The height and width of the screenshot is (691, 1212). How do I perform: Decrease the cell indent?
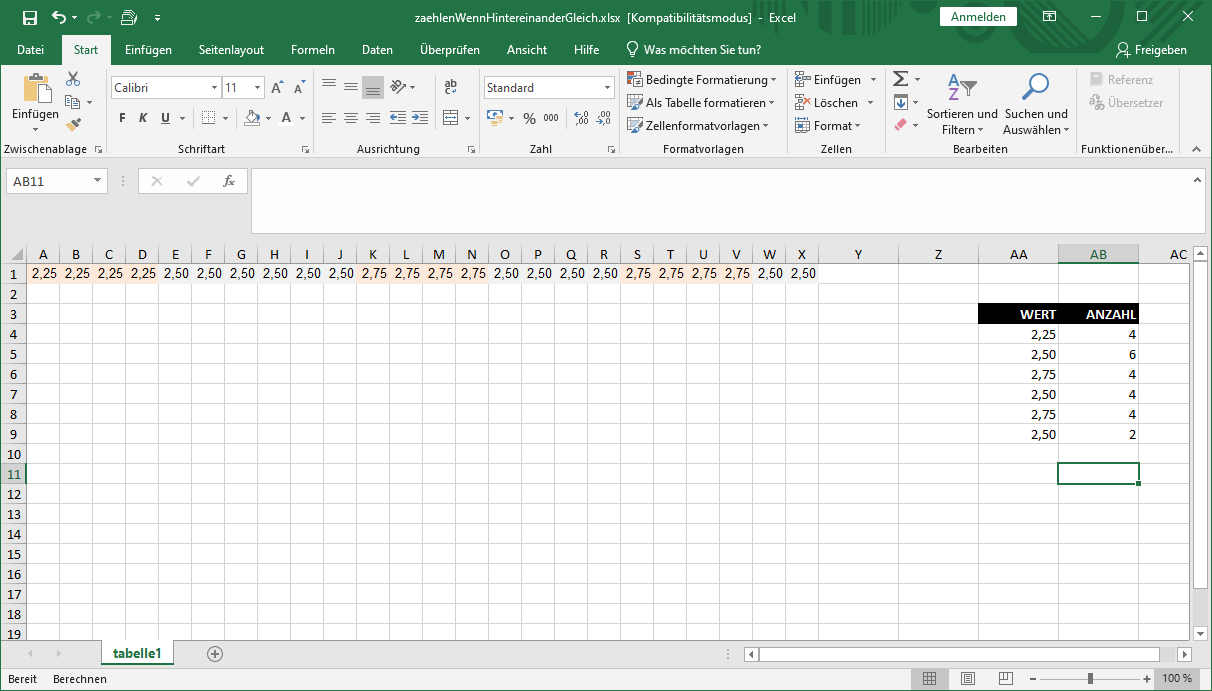(398, 118)
